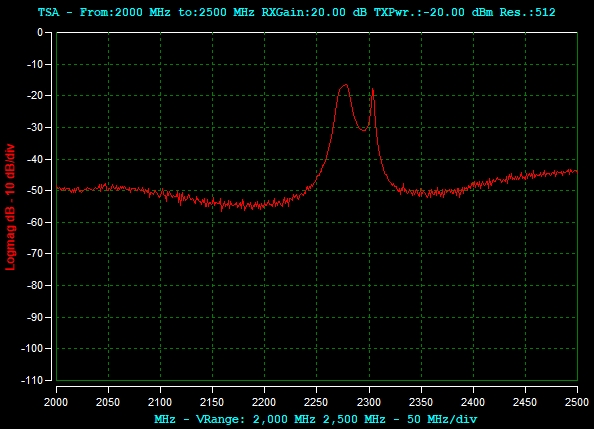
Task: Click the '2000' x-axis frequency label
Action: click(x=56, y=402)
